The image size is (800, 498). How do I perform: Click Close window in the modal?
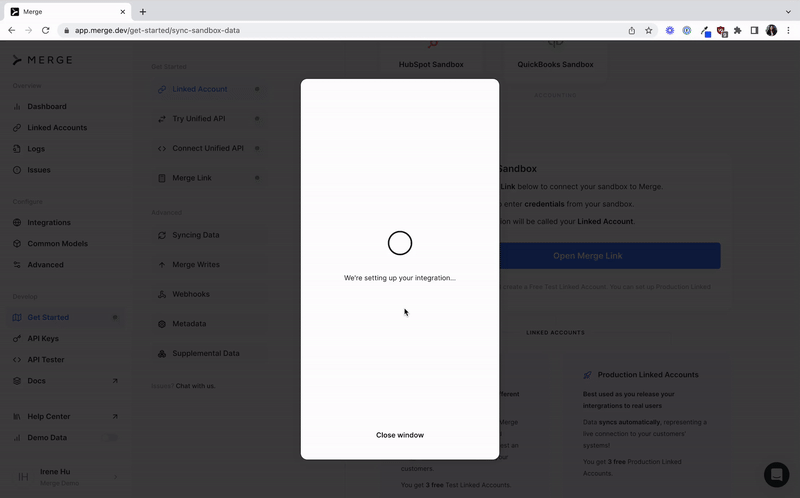coord(400,435)
